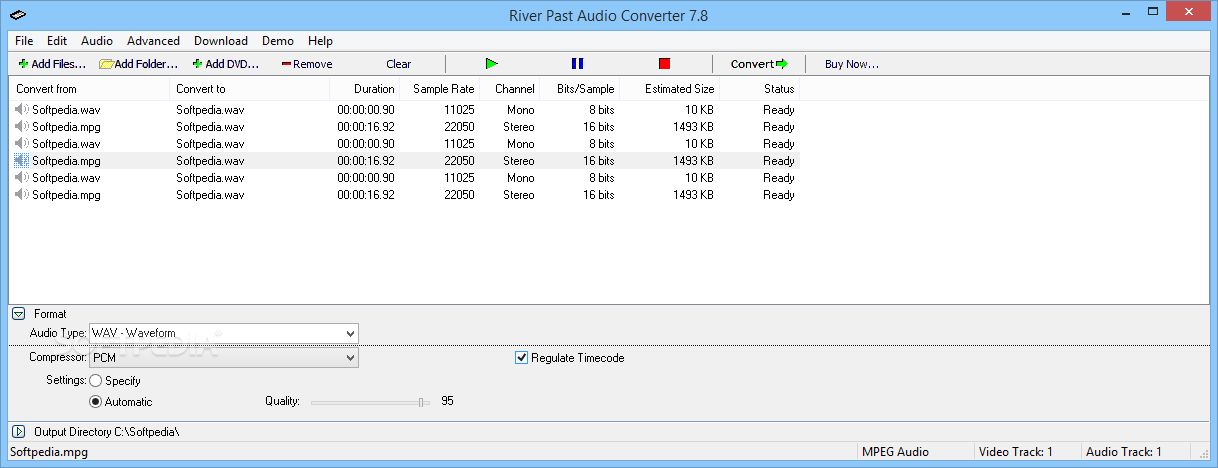
Task: Collapse the Format section expander
Action: click(x=18, y=314)
